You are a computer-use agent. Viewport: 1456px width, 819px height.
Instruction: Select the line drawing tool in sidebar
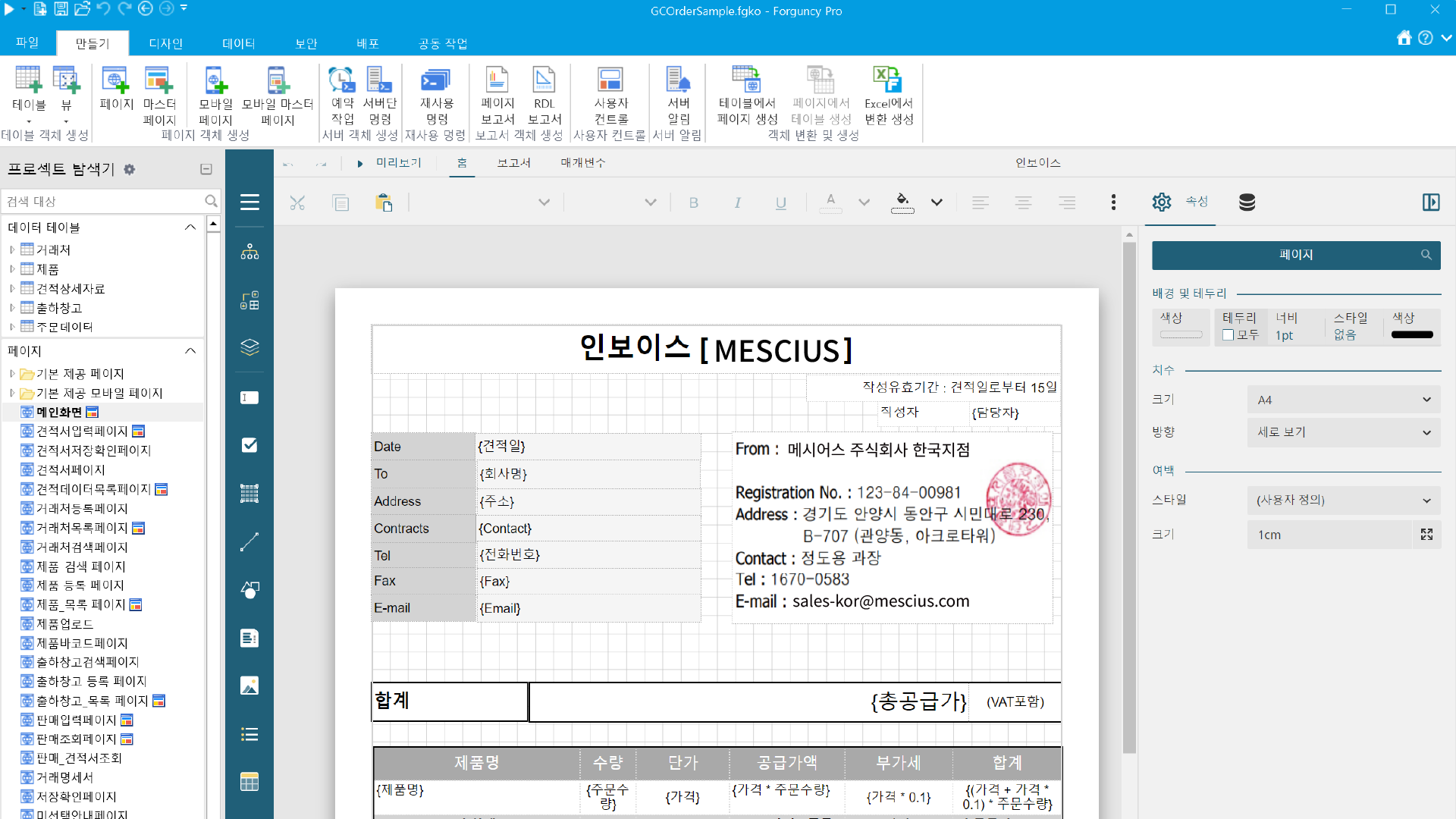click(x=249, y=542)
